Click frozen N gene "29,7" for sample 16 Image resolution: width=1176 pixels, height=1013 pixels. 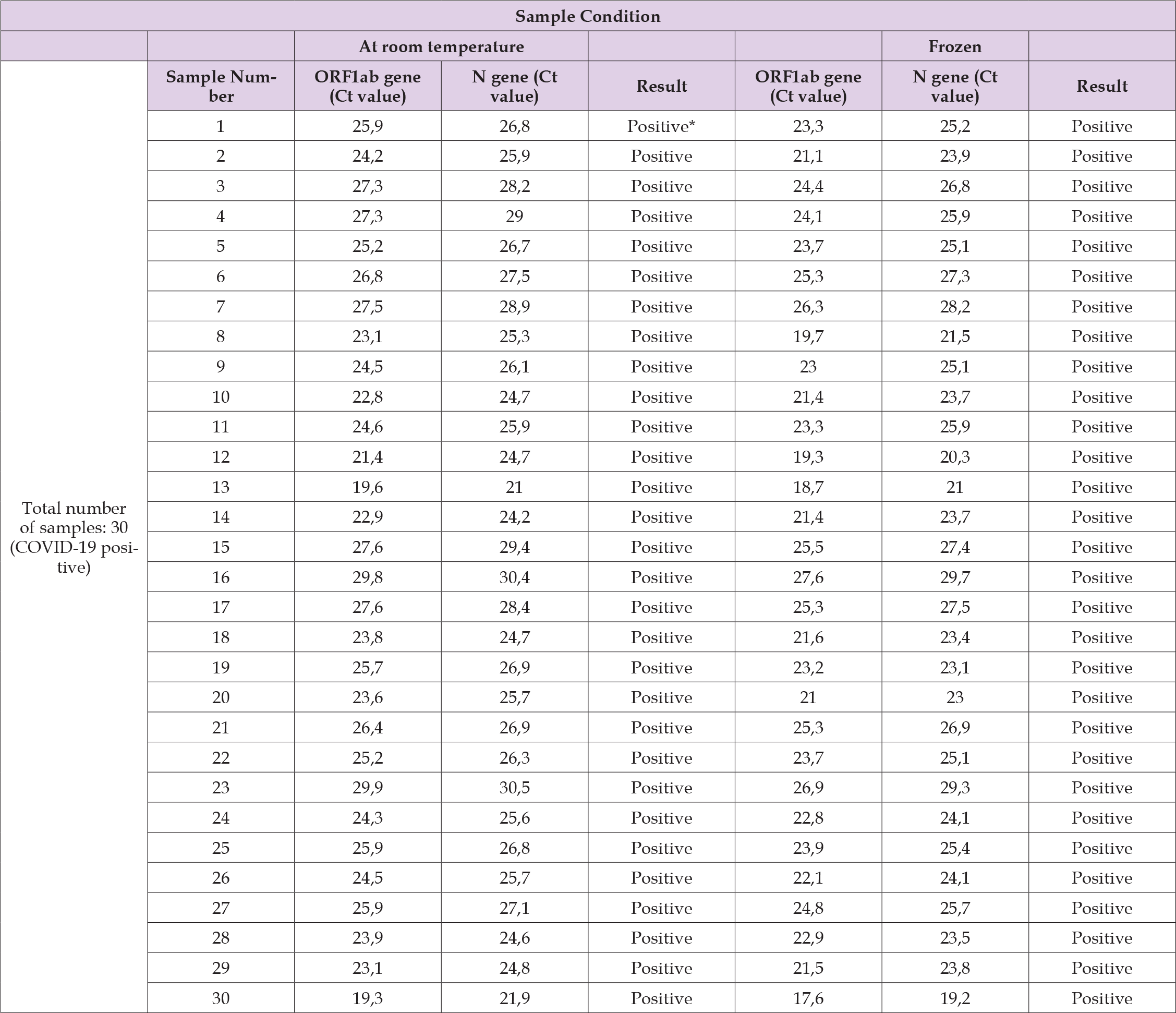(x=955, y=577)
